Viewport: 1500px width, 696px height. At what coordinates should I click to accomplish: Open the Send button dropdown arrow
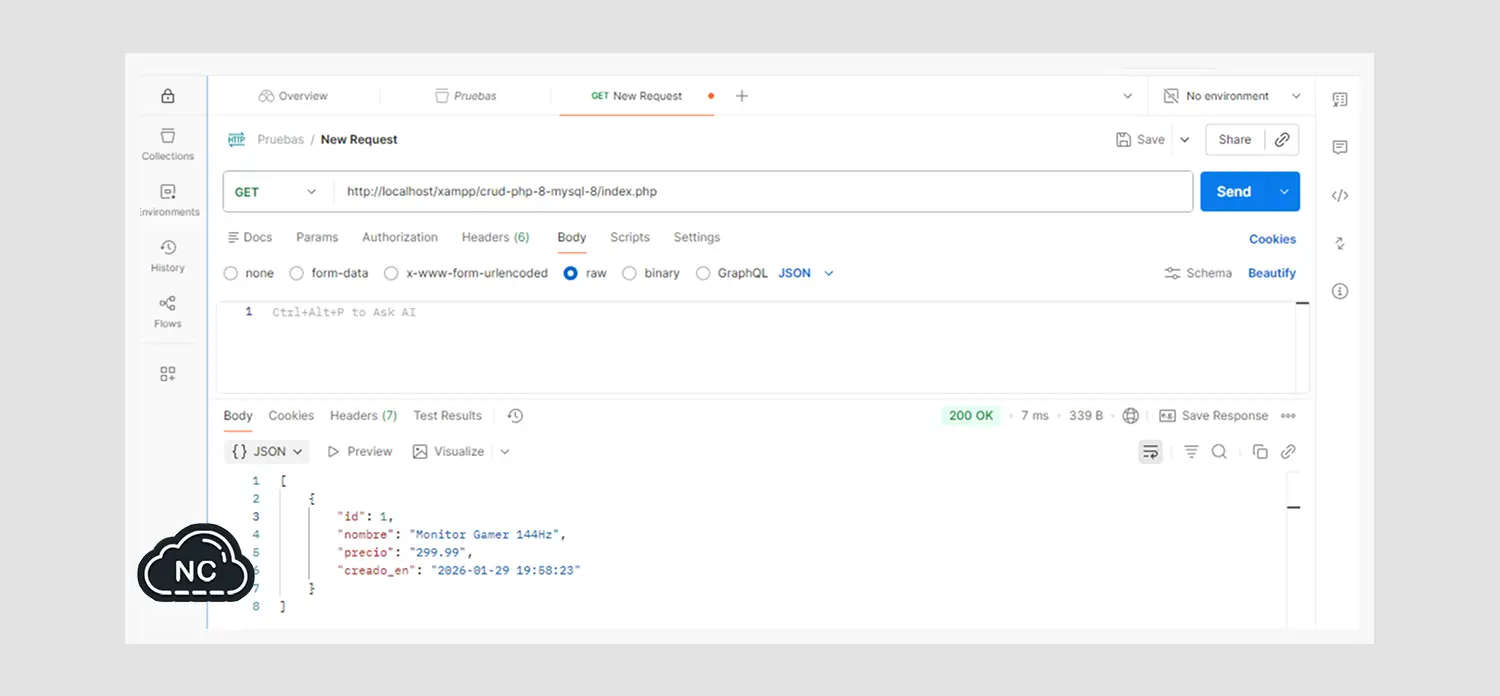pyautogui.click(x=1283, y=192)
